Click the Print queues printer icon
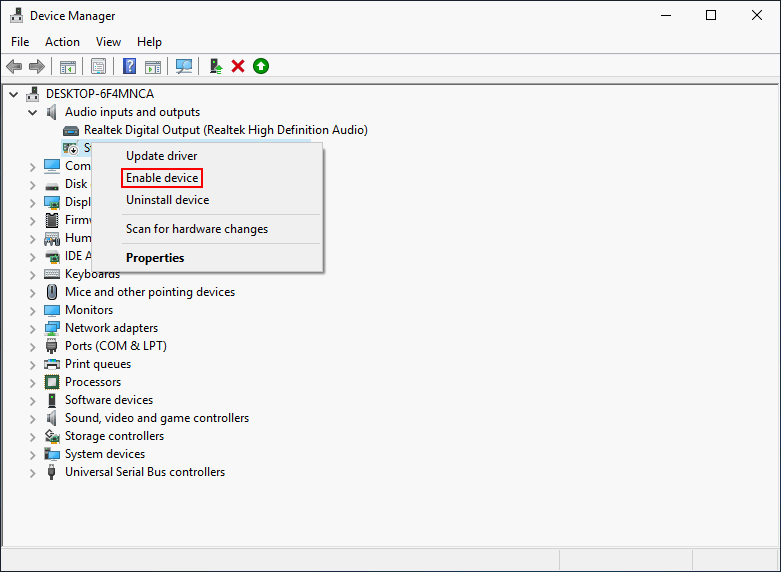781x572 pixels. (52, 364)
